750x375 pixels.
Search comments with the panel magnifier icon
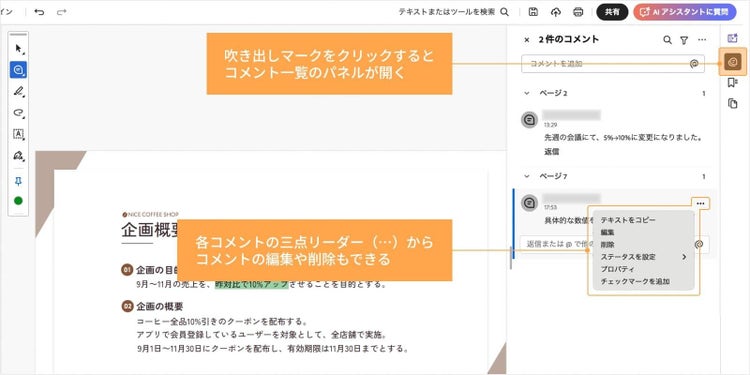coord(667,40)
